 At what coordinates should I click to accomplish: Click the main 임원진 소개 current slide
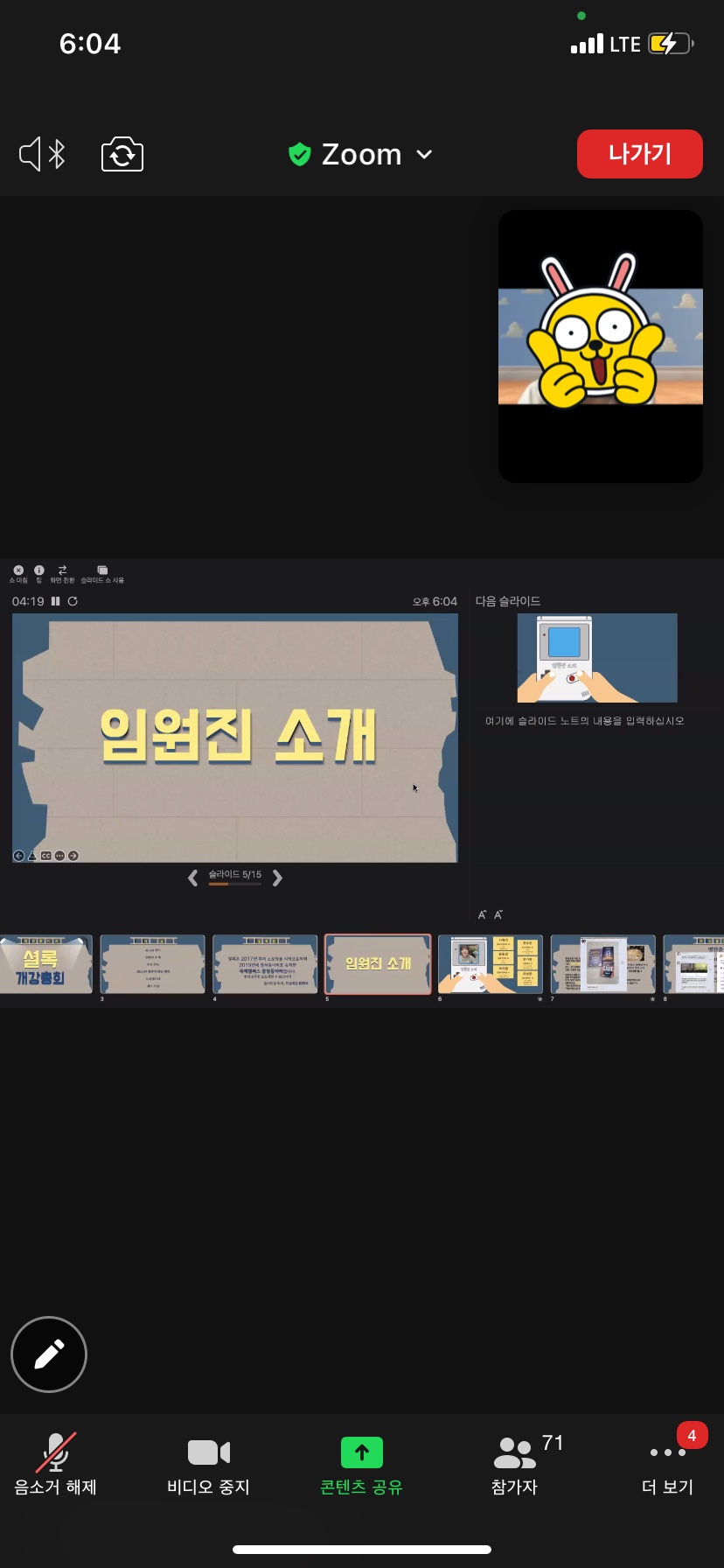coord(235,738)
